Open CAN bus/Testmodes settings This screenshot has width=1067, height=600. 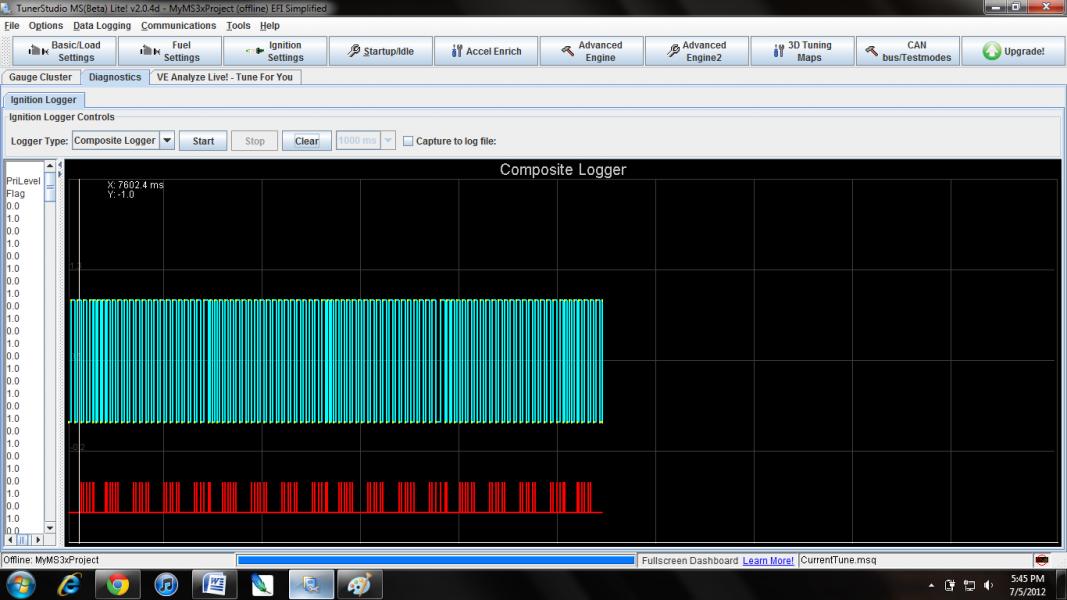click(x=906, y=51)
